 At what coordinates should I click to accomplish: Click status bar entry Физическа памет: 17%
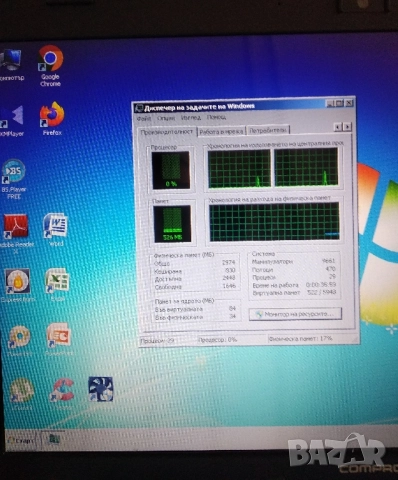pyautogui.click(x=300, y=338)
